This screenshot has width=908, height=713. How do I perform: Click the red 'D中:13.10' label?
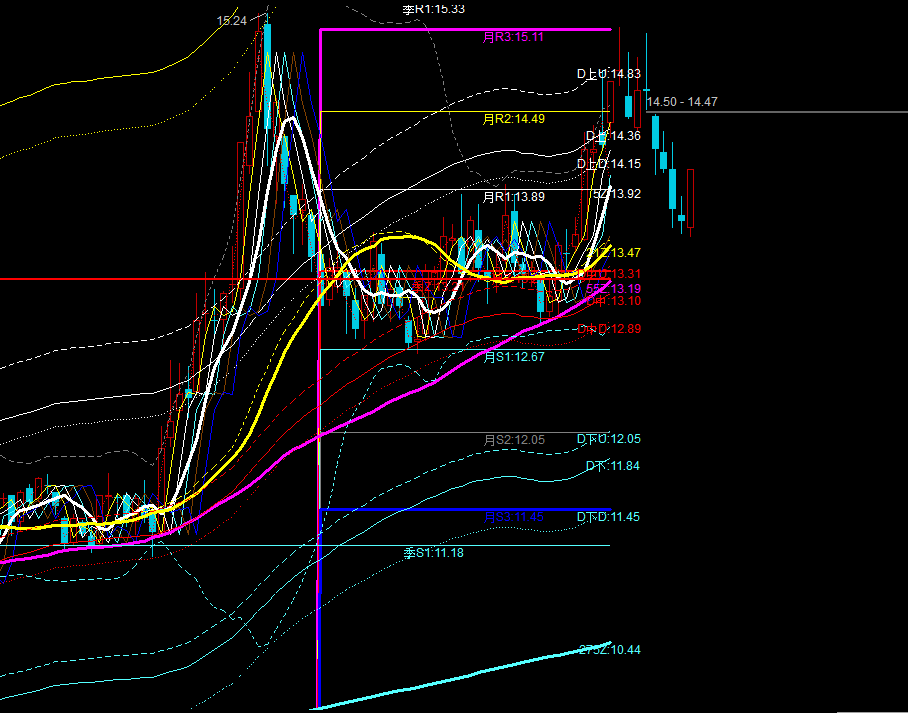(x=614, y=301)
